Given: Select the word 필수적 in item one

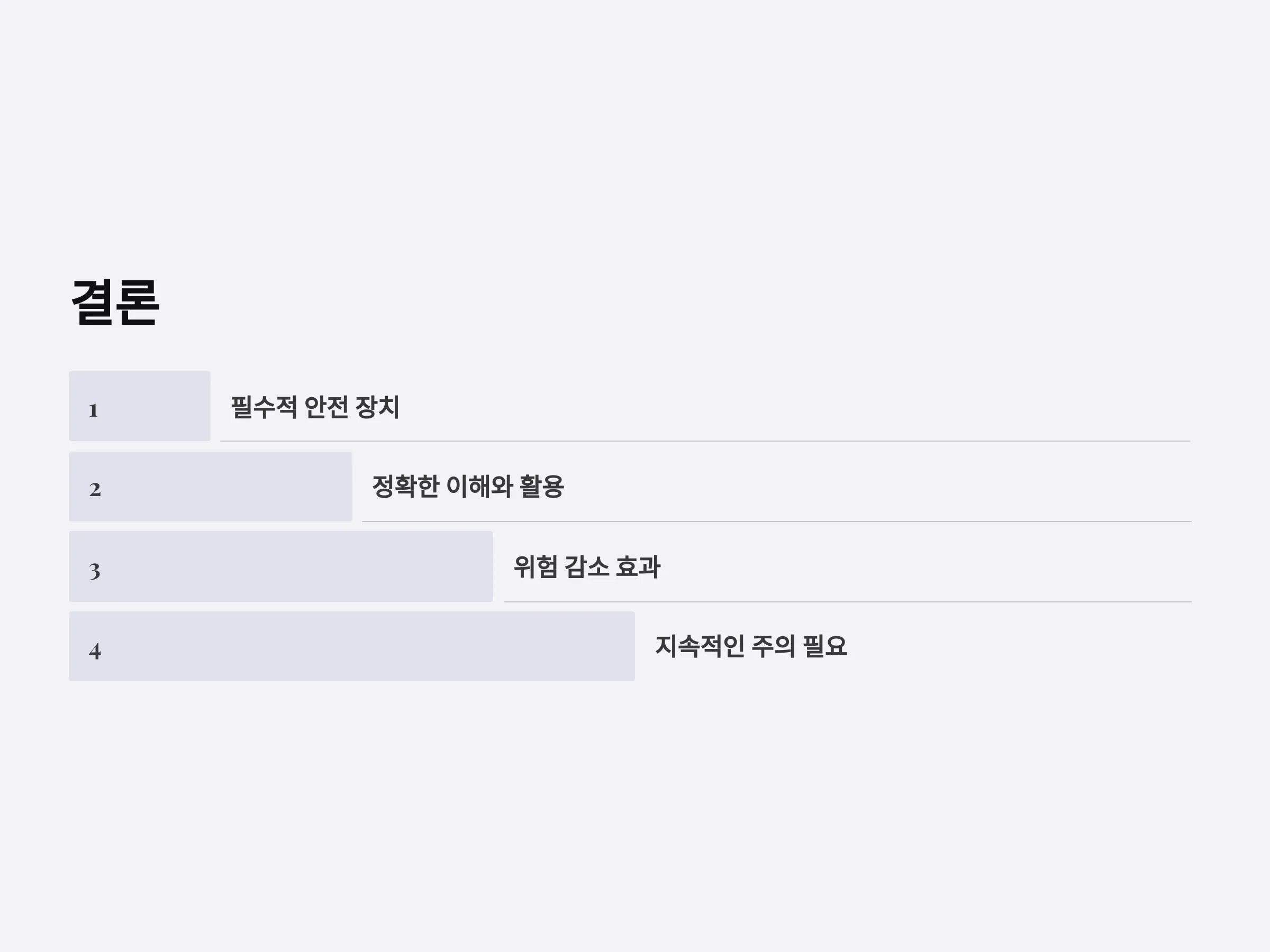Looking at the screenshot, I should (x=264, y=407).
